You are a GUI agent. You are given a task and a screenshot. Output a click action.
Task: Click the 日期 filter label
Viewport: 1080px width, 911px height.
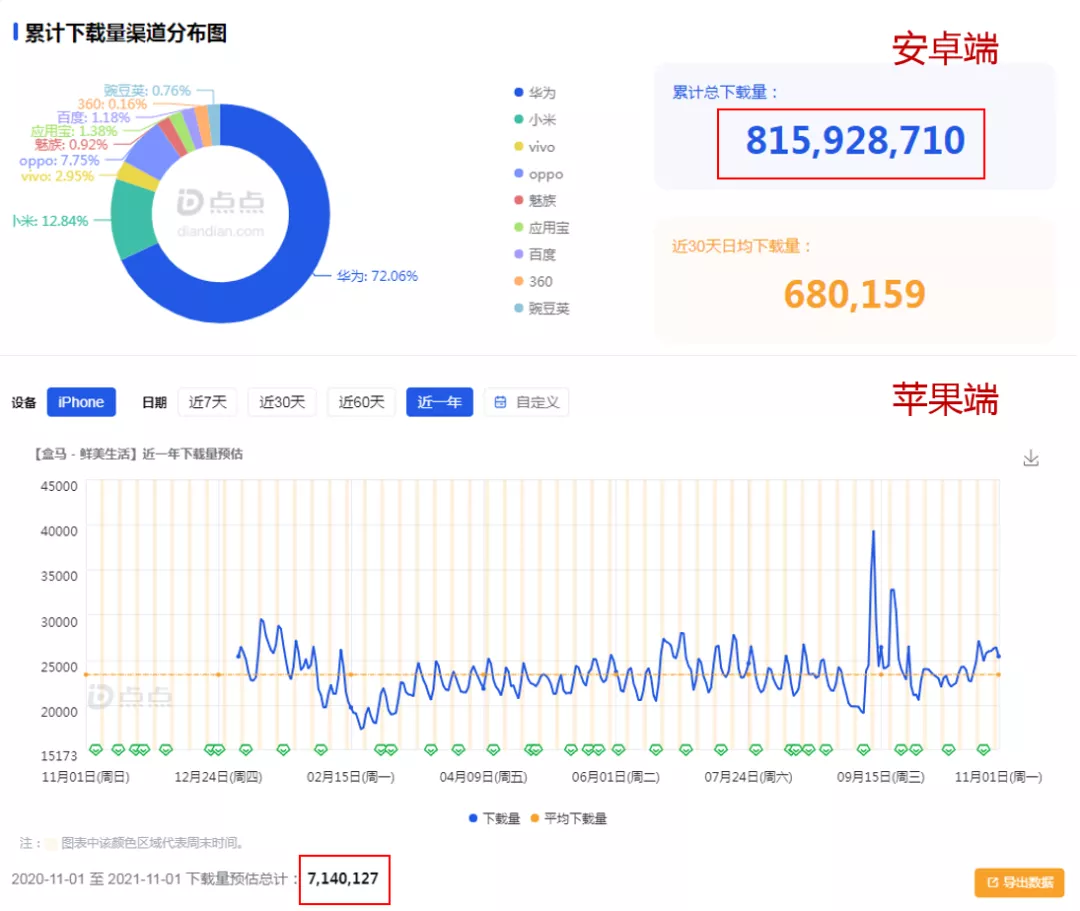click(x=154, y=402)
